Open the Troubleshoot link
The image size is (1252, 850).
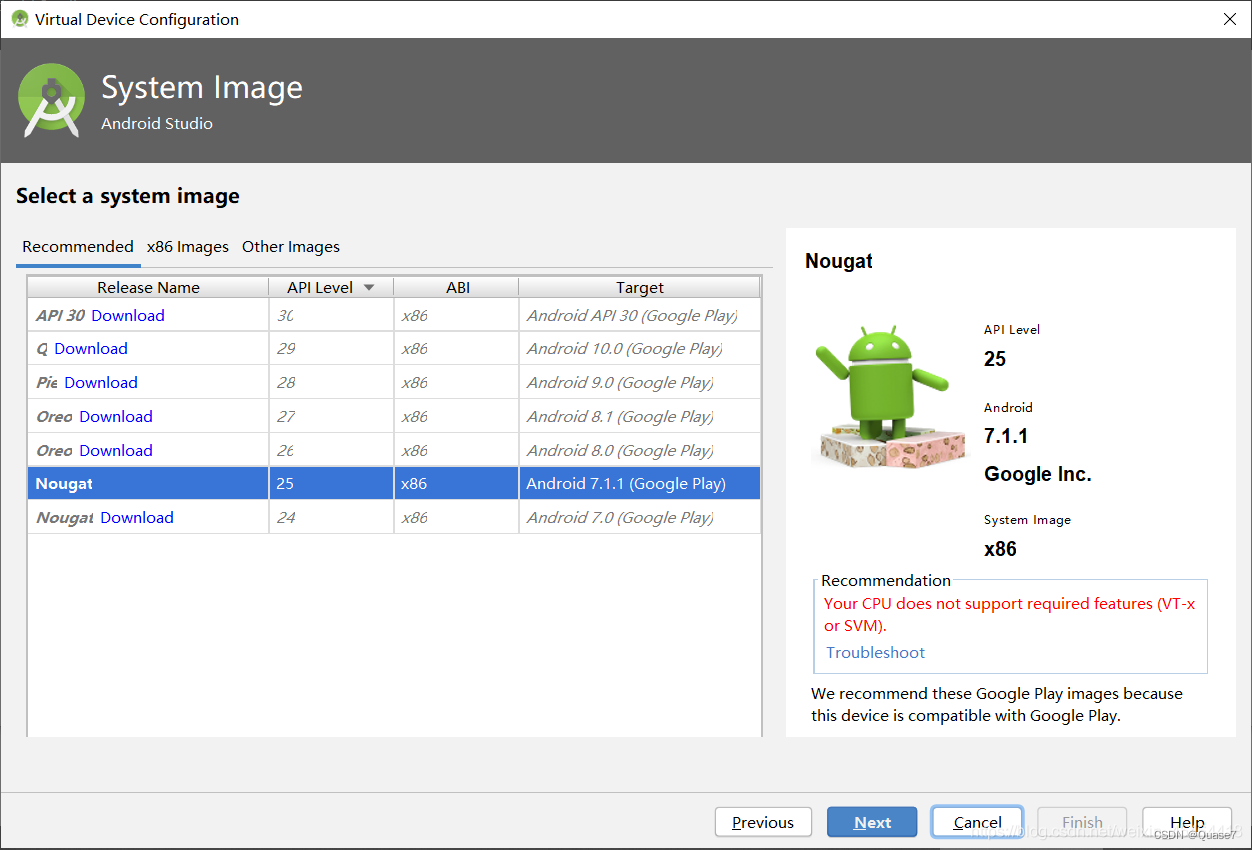tap(875, 652)
